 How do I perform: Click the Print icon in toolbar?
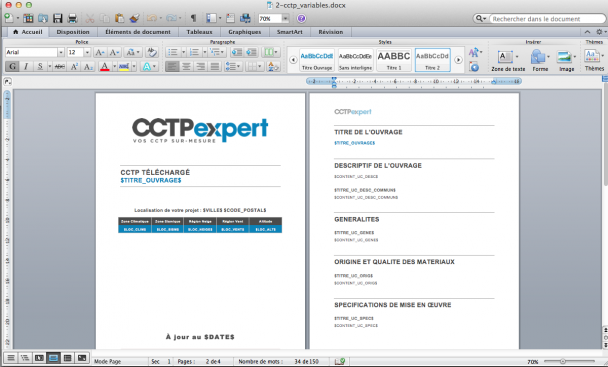click(x=73, y=18)
